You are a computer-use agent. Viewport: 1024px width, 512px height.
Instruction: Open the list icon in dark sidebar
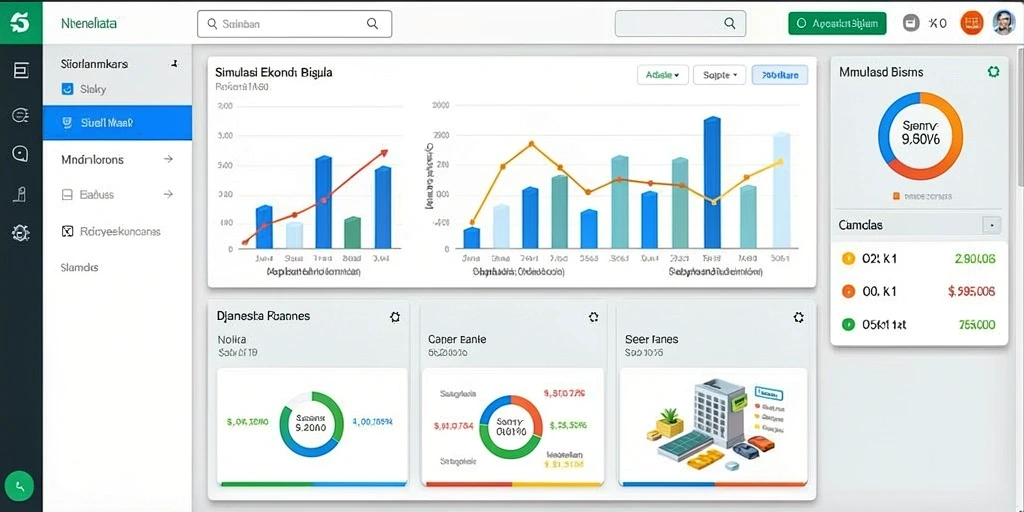pos(21,71)
